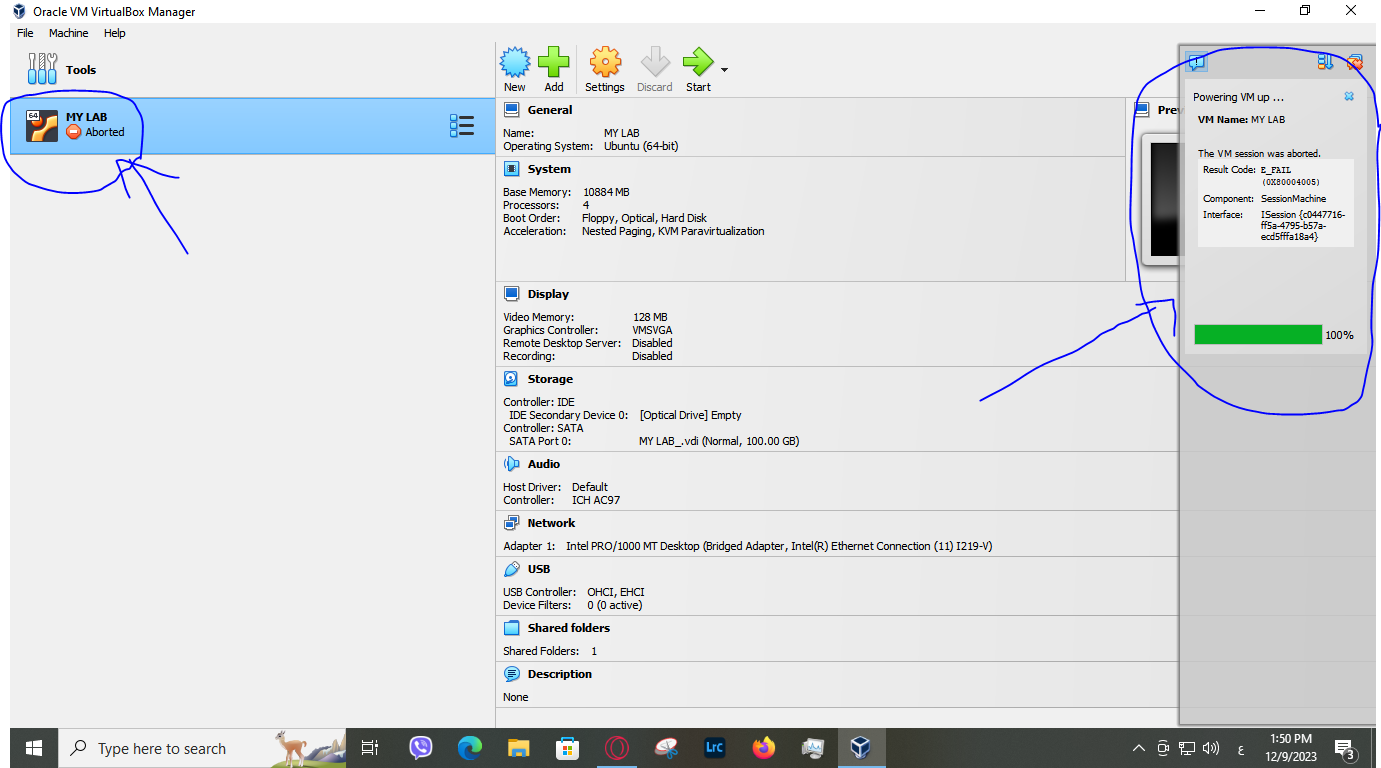This screenshot has height=768, width=1381.
Task: Click the Boot Order Floppy, Optical, Hard Disk
Action: 644,218
